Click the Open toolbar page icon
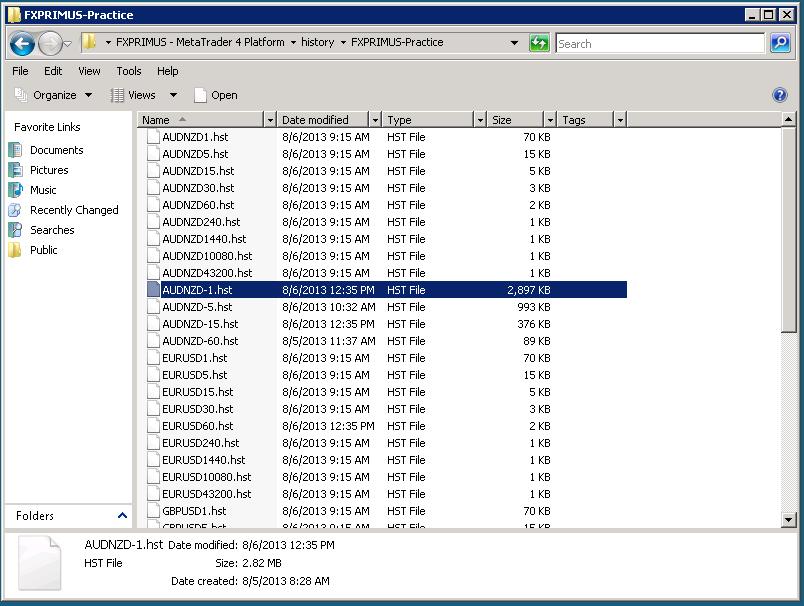The height and width of the screenshot is (606, 804). [x=200, y=95]
